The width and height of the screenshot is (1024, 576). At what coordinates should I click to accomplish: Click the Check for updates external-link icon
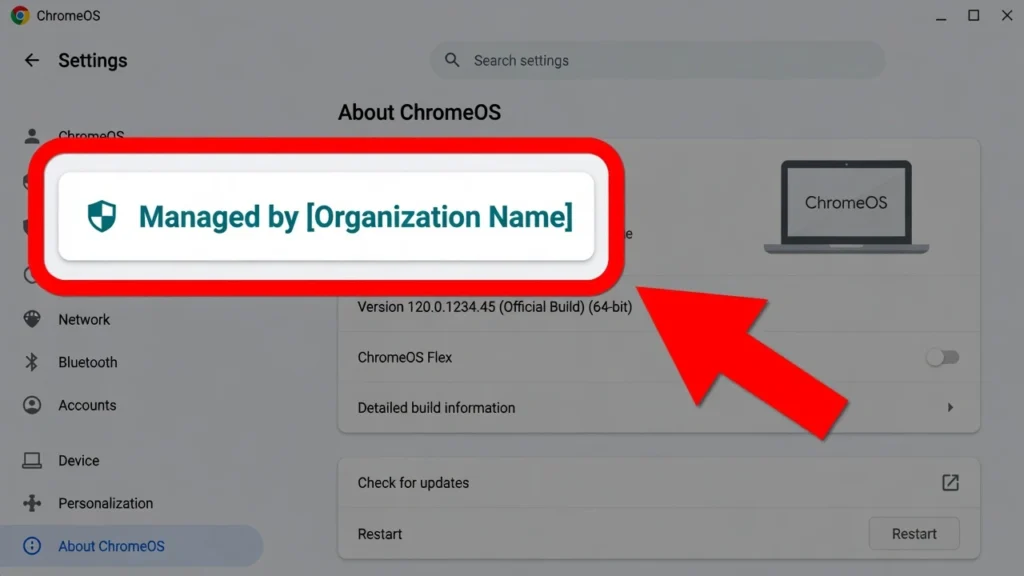coord(950,483)
